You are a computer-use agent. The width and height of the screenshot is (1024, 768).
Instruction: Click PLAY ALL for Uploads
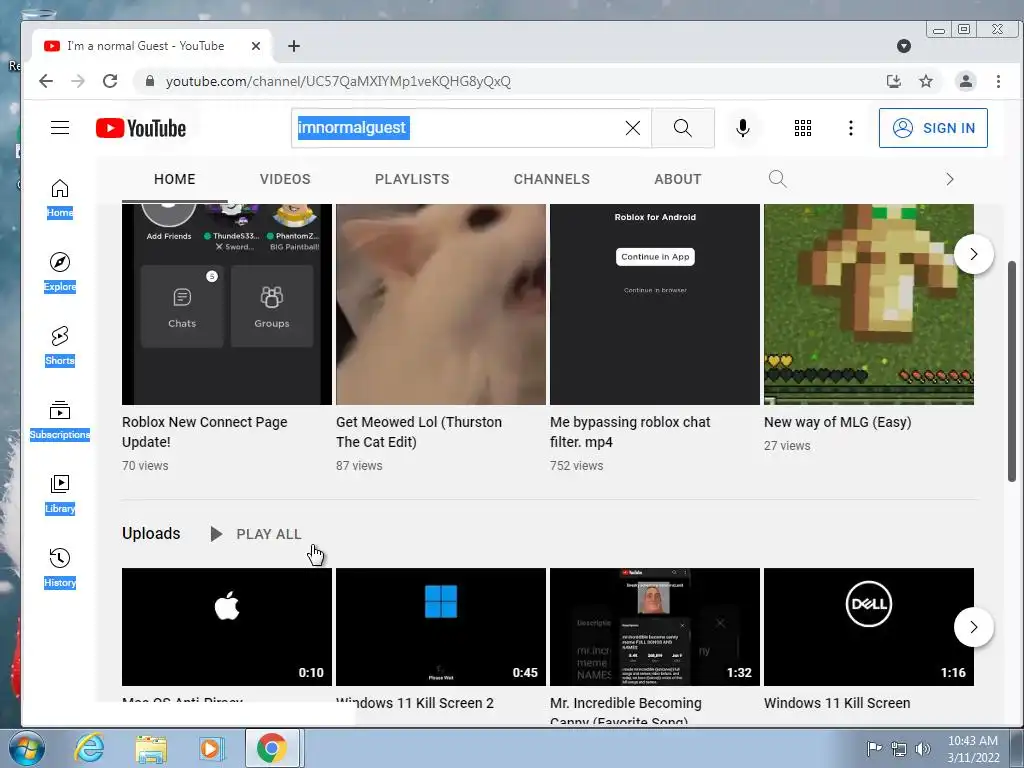[256, 534]
